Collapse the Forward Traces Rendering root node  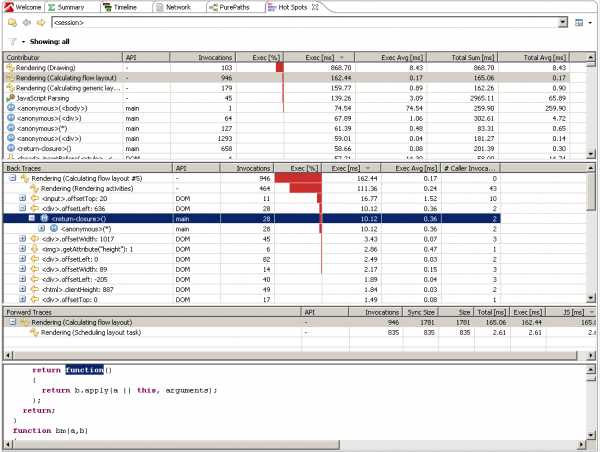10,323
